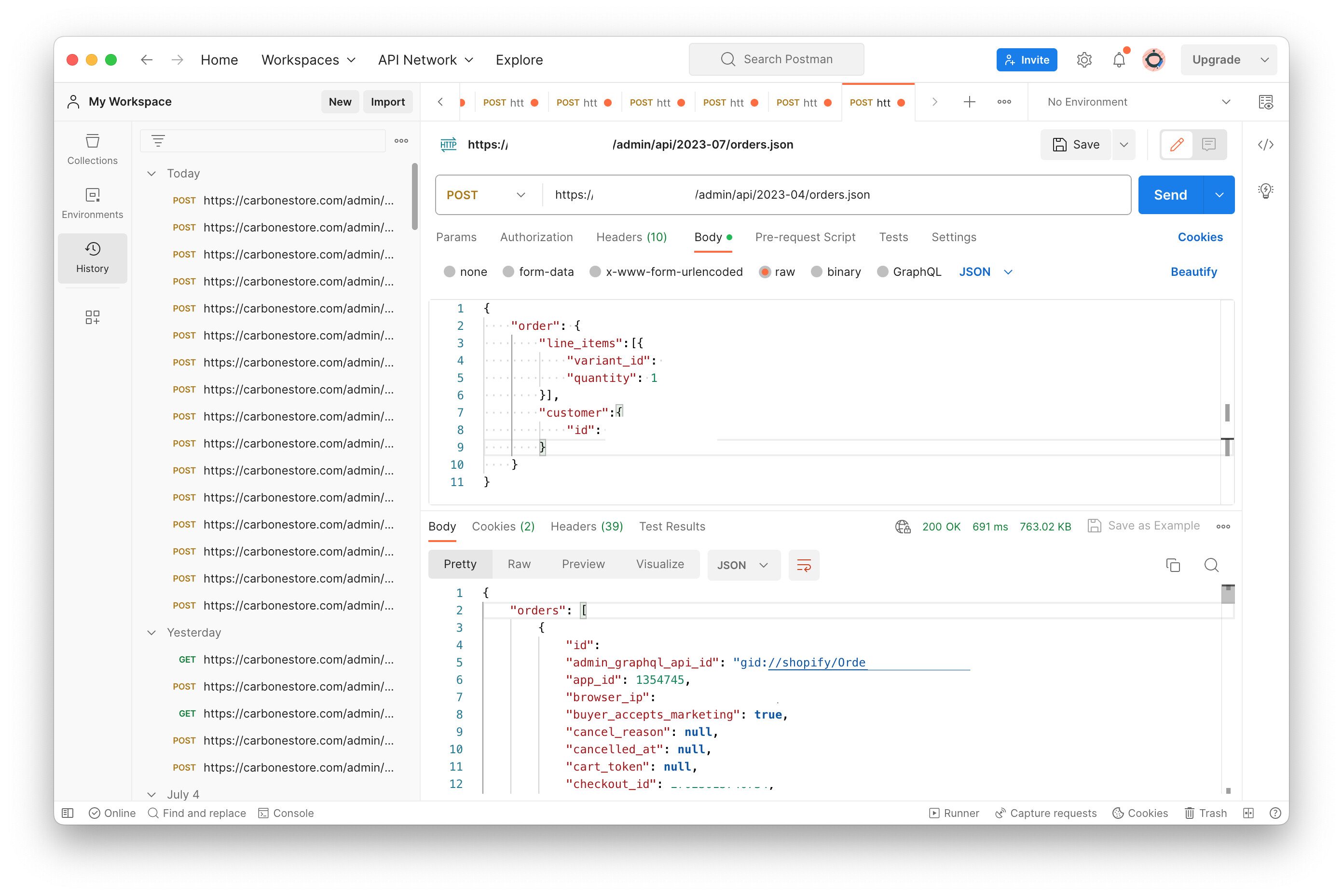Collapse the Today history group
Viewport: 1343px width, 896px height.
tap(151, 174)
